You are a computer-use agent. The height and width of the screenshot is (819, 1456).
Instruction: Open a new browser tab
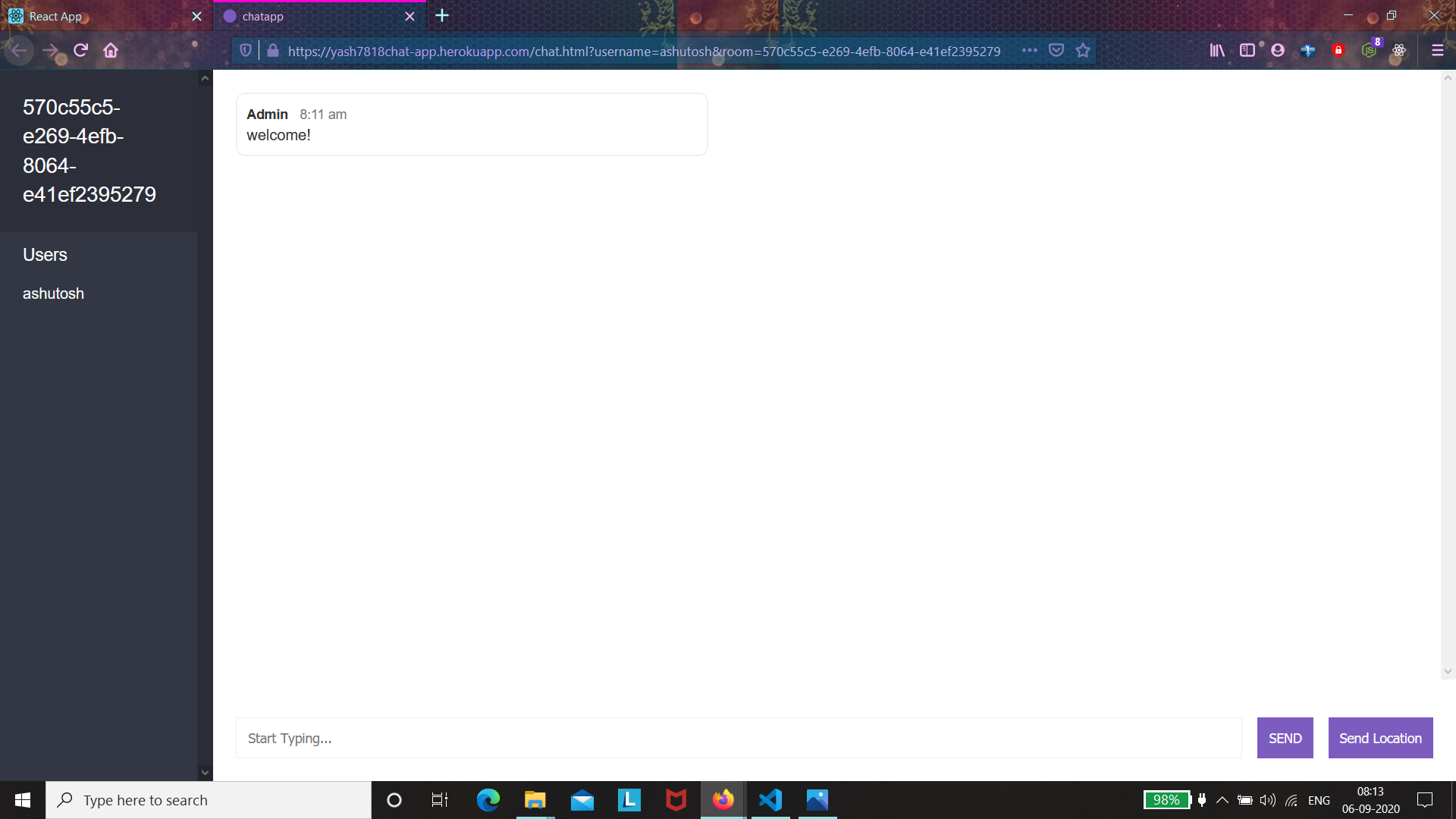(x=442, y=16)
